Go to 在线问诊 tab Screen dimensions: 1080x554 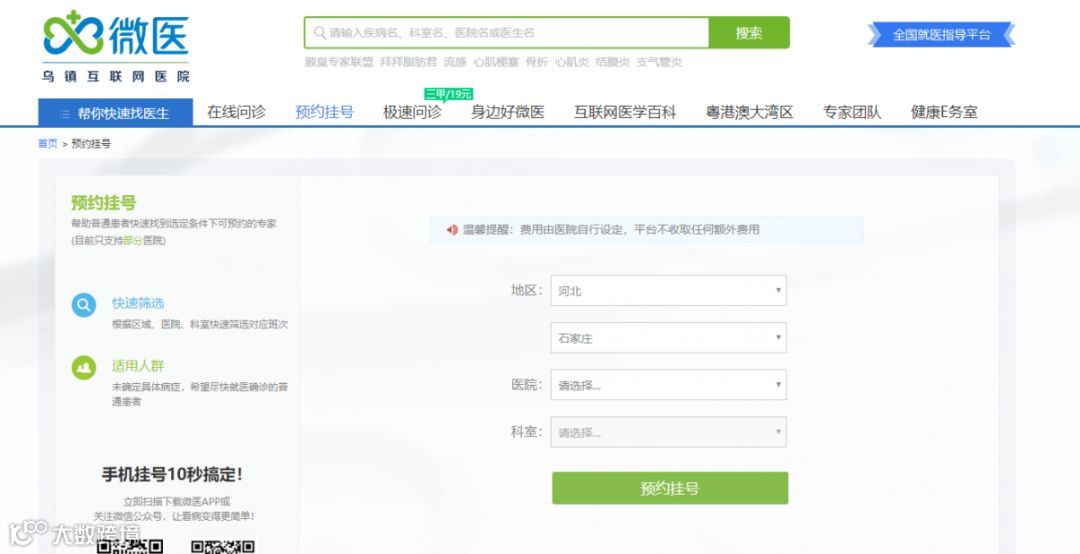236,112
